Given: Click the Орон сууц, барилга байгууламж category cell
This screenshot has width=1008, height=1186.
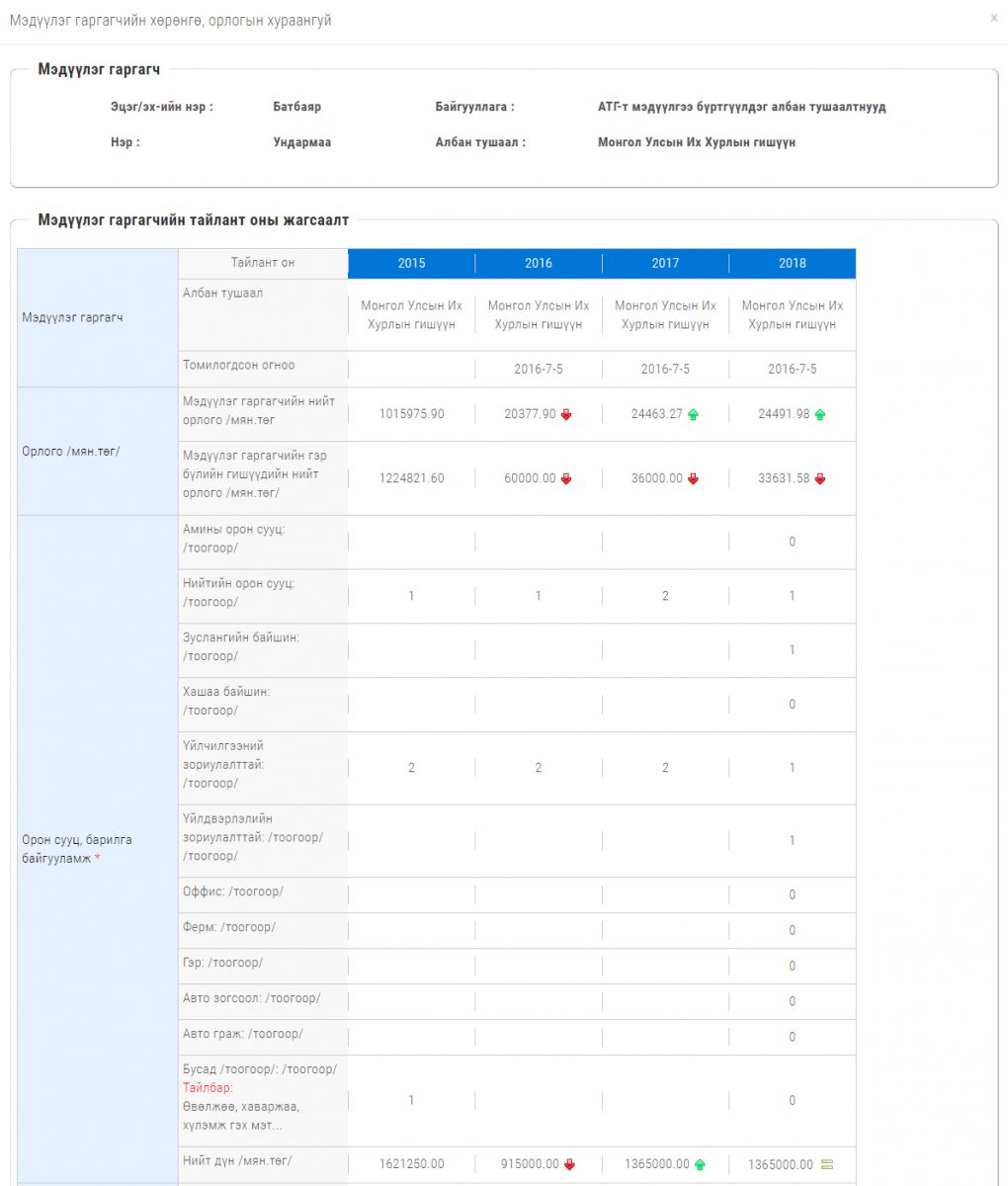Looking at the screenshot, I should [x=77, y=849].
